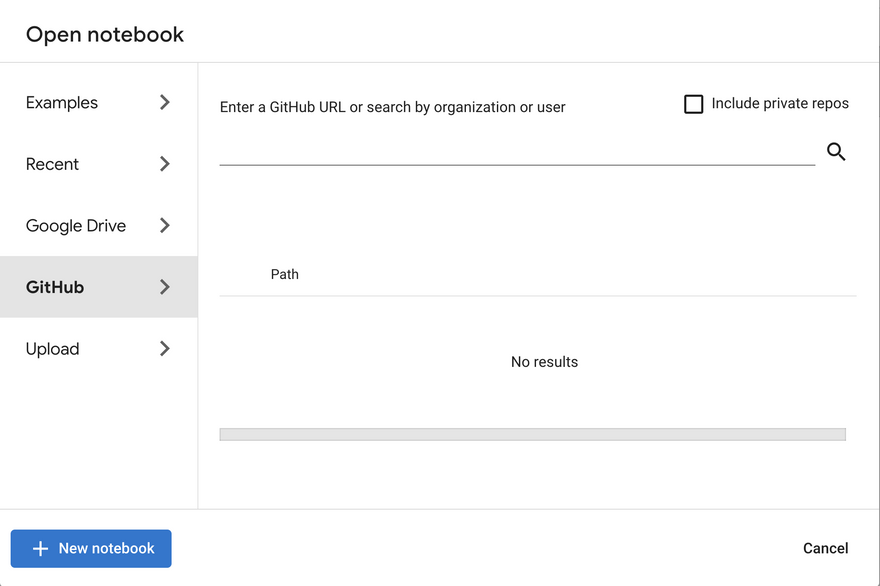Create a New notebook
Image resolution: width=880 pixels, height=586 pixels.
pyautogui.click(x=91, y=548)
